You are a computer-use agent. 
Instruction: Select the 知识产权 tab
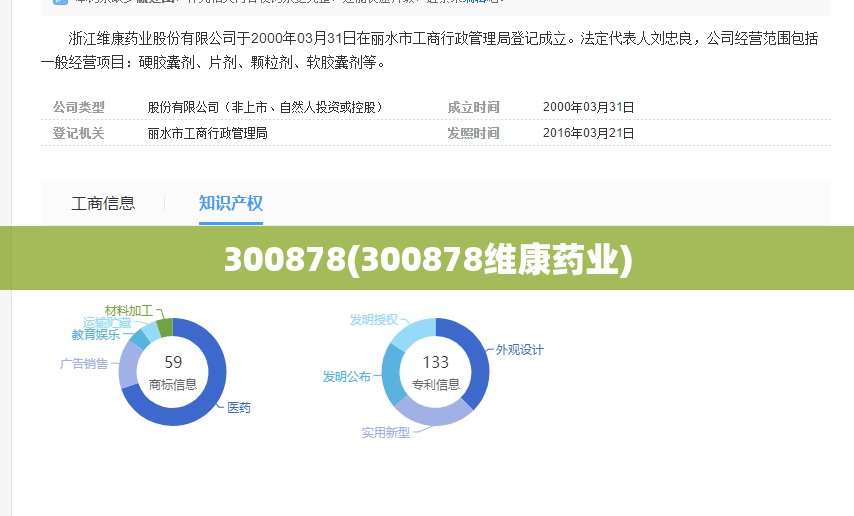pyautogui.click(x=231, y=203)
